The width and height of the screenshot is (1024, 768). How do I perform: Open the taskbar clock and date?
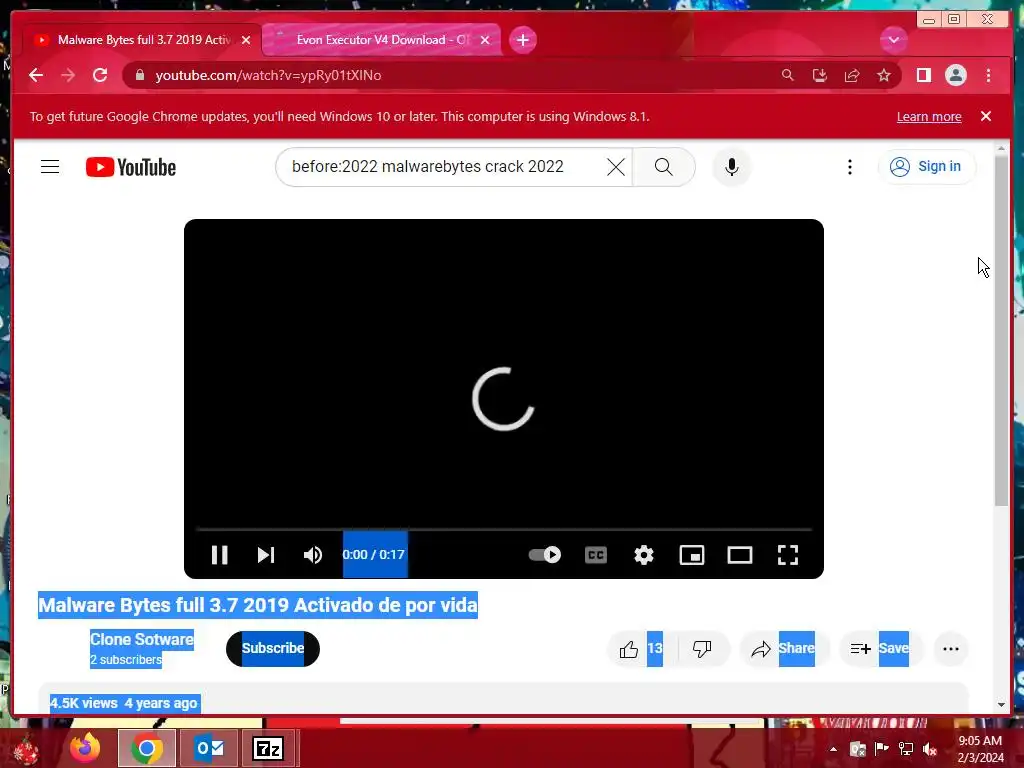(x=980, y=749)
